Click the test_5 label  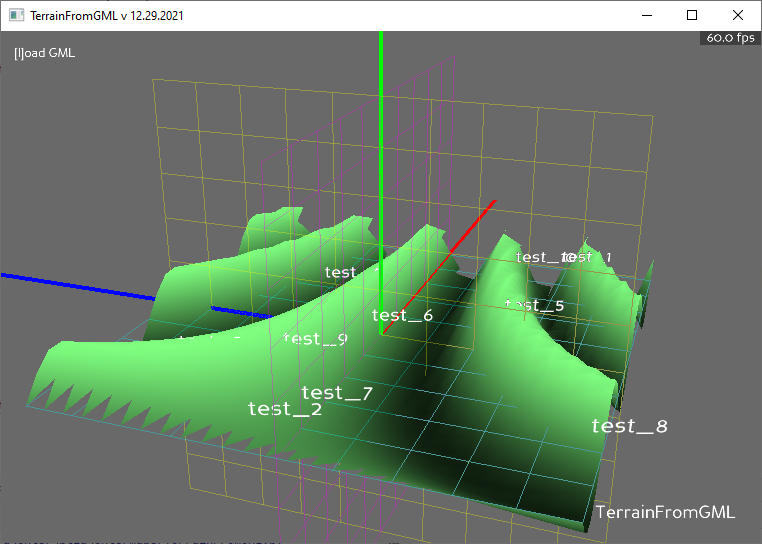coord(535,305)
